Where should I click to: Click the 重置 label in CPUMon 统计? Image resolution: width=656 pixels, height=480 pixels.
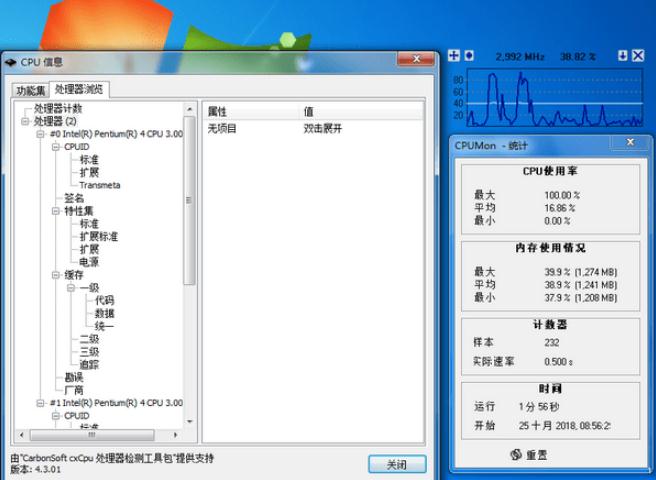[537, 455]
